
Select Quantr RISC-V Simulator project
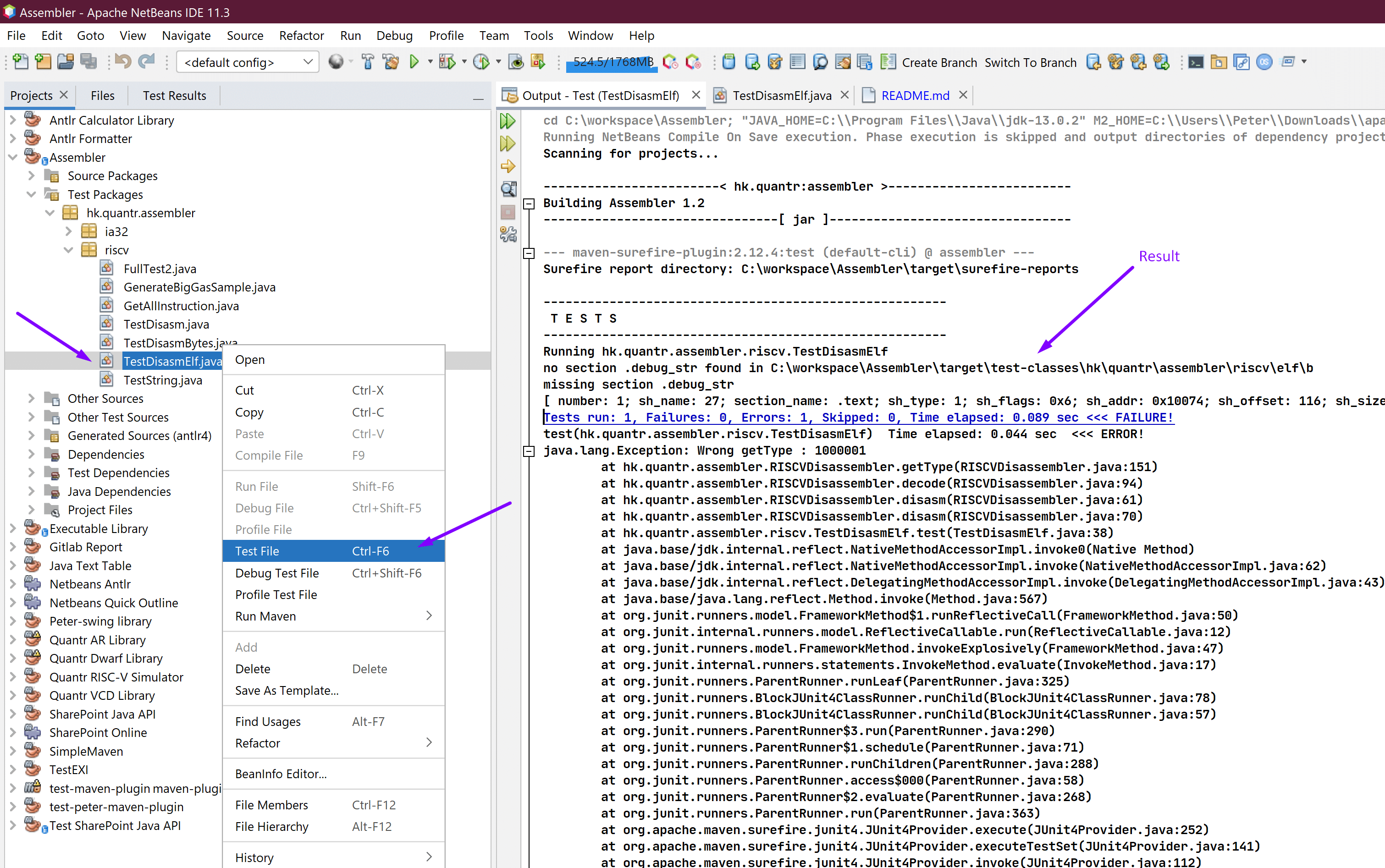point(116,677)
